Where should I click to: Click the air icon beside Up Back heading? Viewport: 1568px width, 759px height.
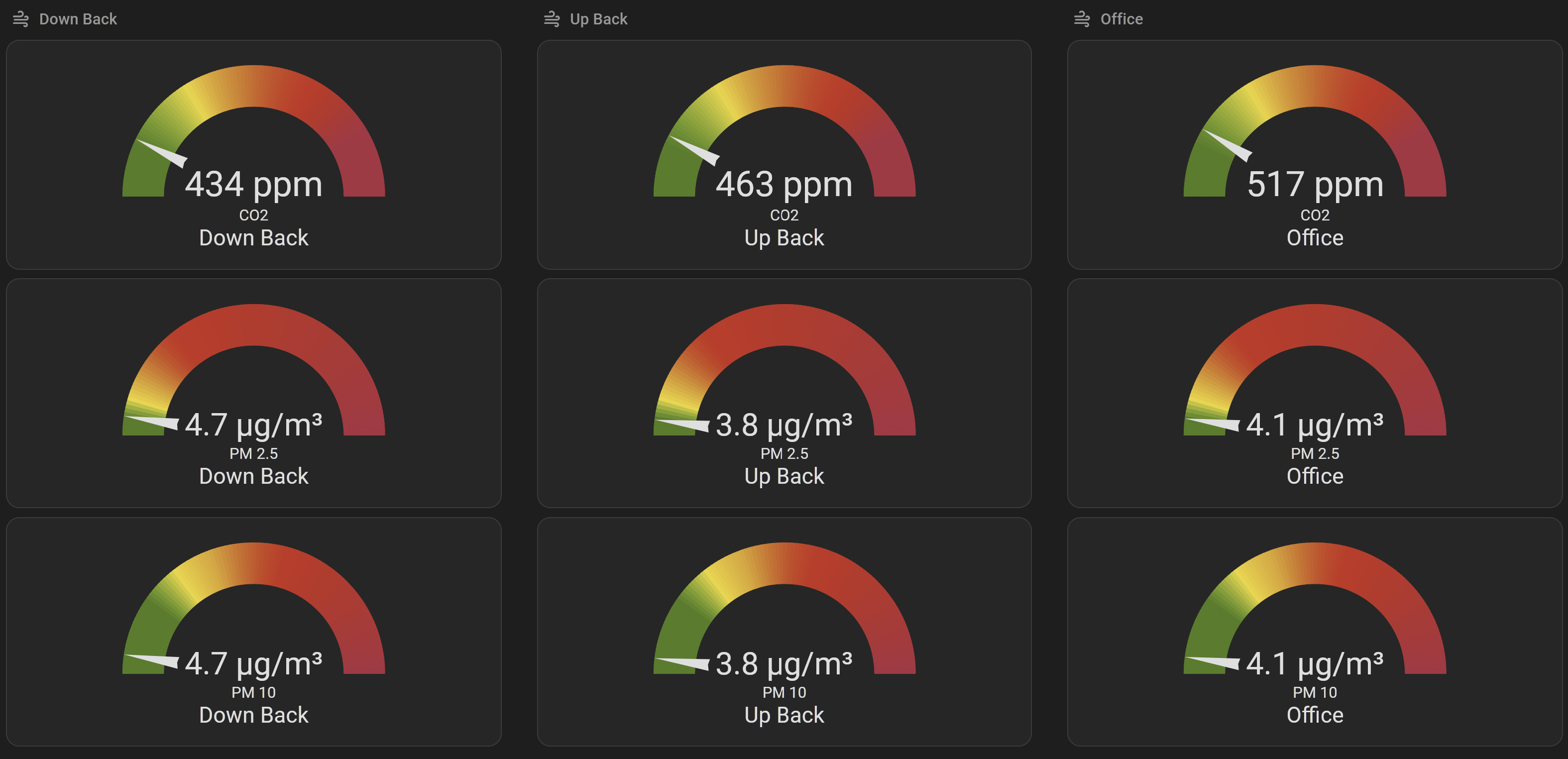552,19
